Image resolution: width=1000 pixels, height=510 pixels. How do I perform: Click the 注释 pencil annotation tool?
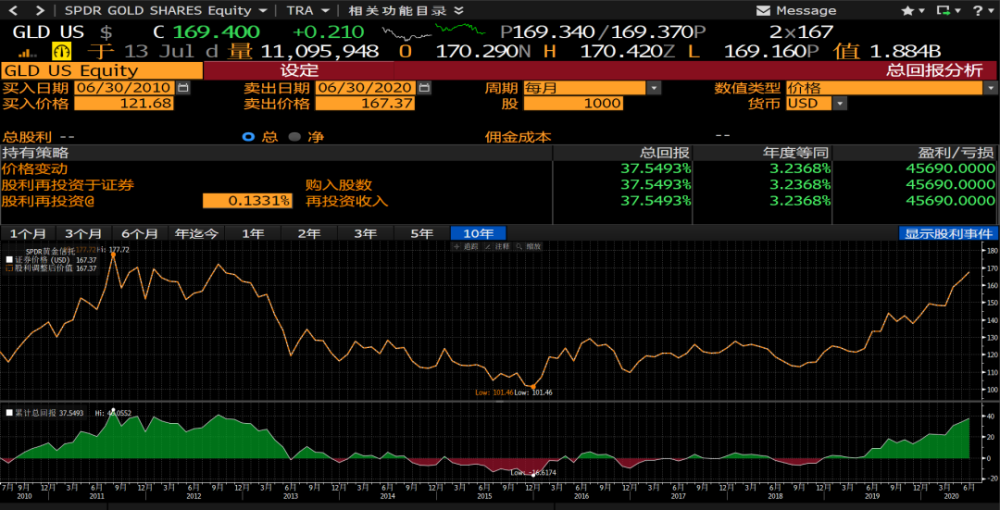click(497, 246)
